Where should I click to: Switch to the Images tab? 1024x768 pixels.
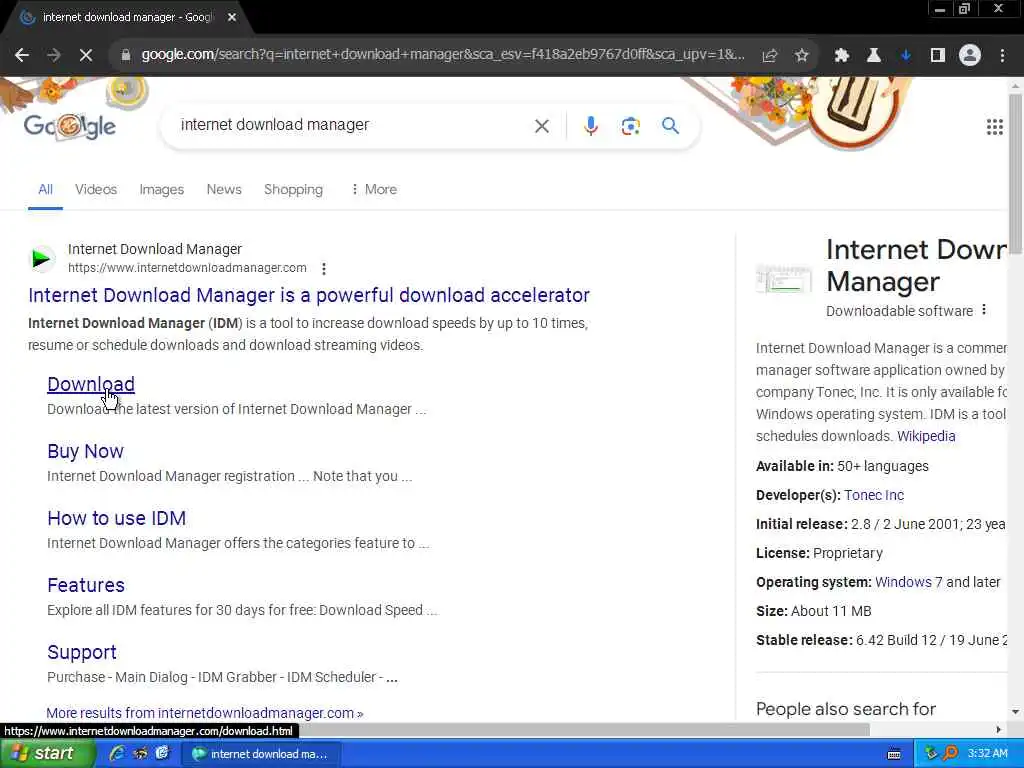(x=161, y=189)
